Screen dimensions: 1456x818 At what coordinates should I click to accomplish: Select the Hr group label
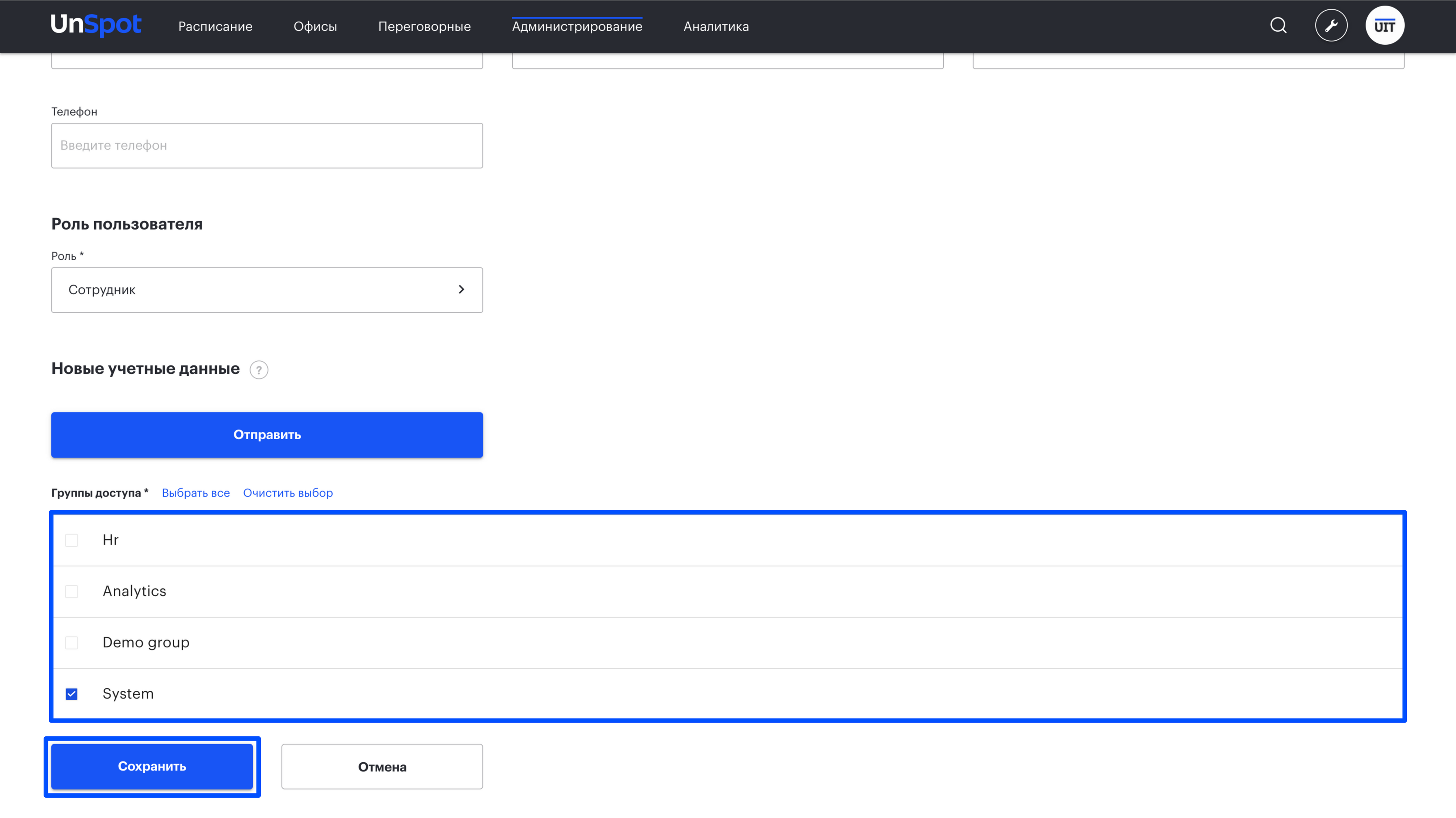111,540
